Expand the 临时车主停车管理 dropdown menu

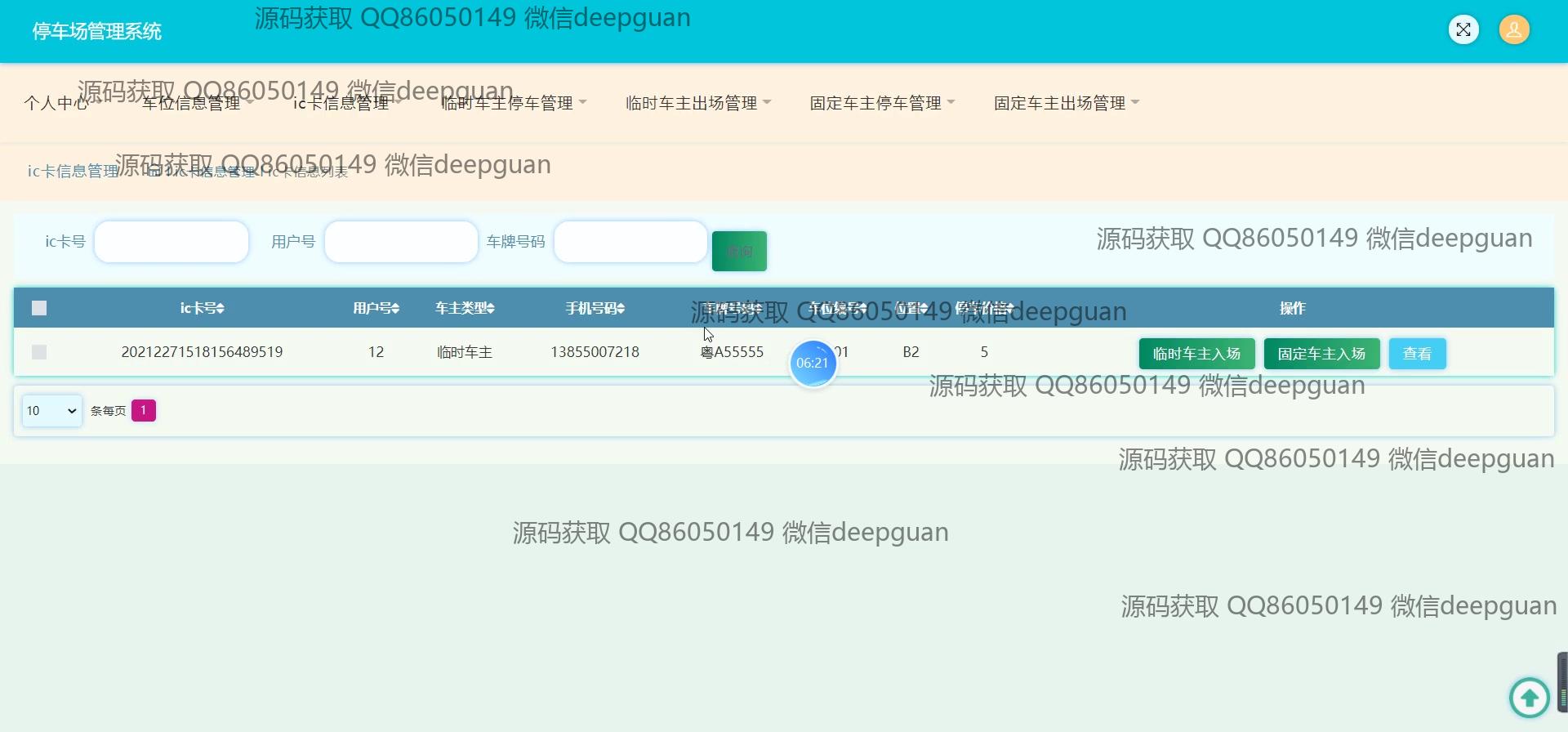(x=514, y=103)
